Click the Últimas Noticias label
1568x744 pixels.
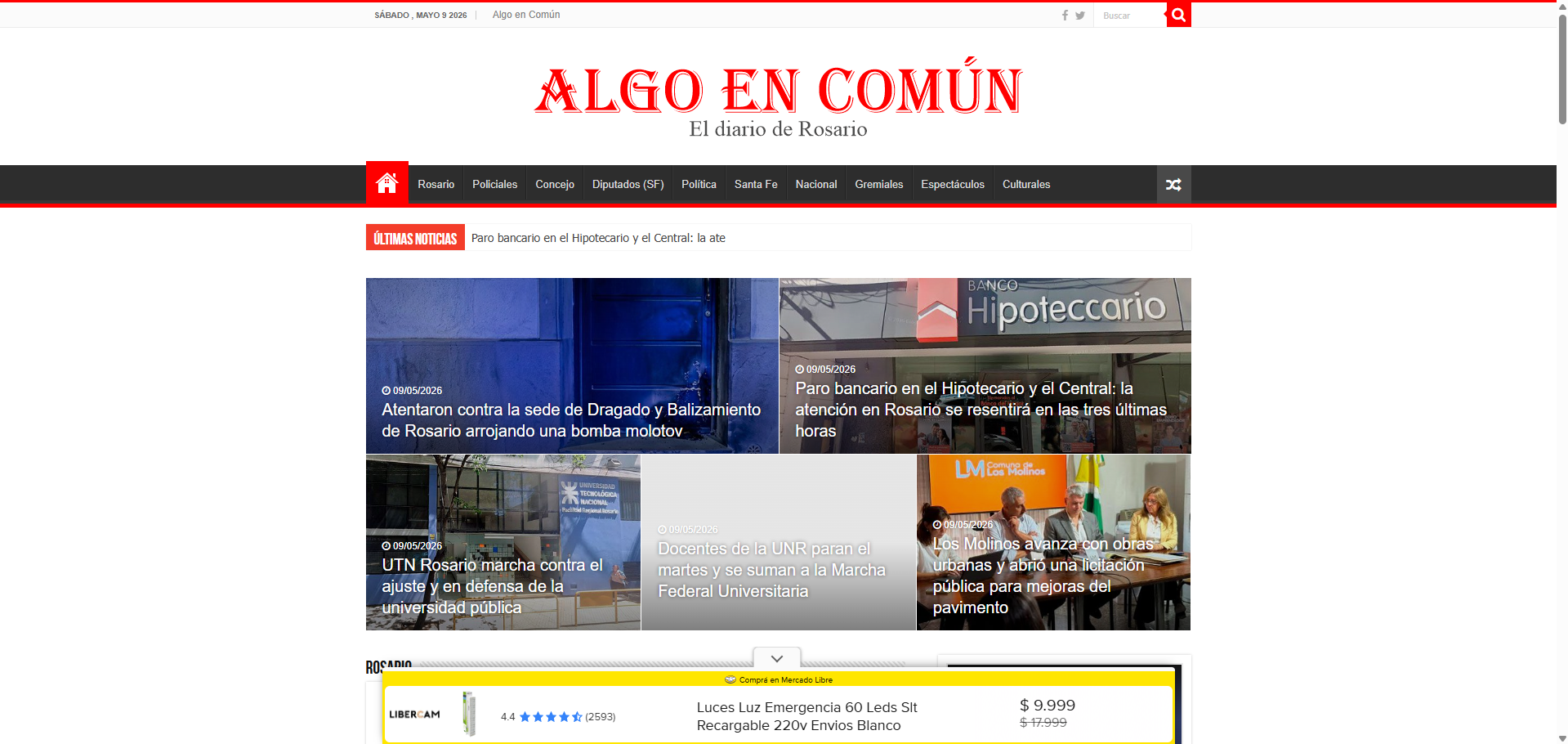[x=415, y=238]
